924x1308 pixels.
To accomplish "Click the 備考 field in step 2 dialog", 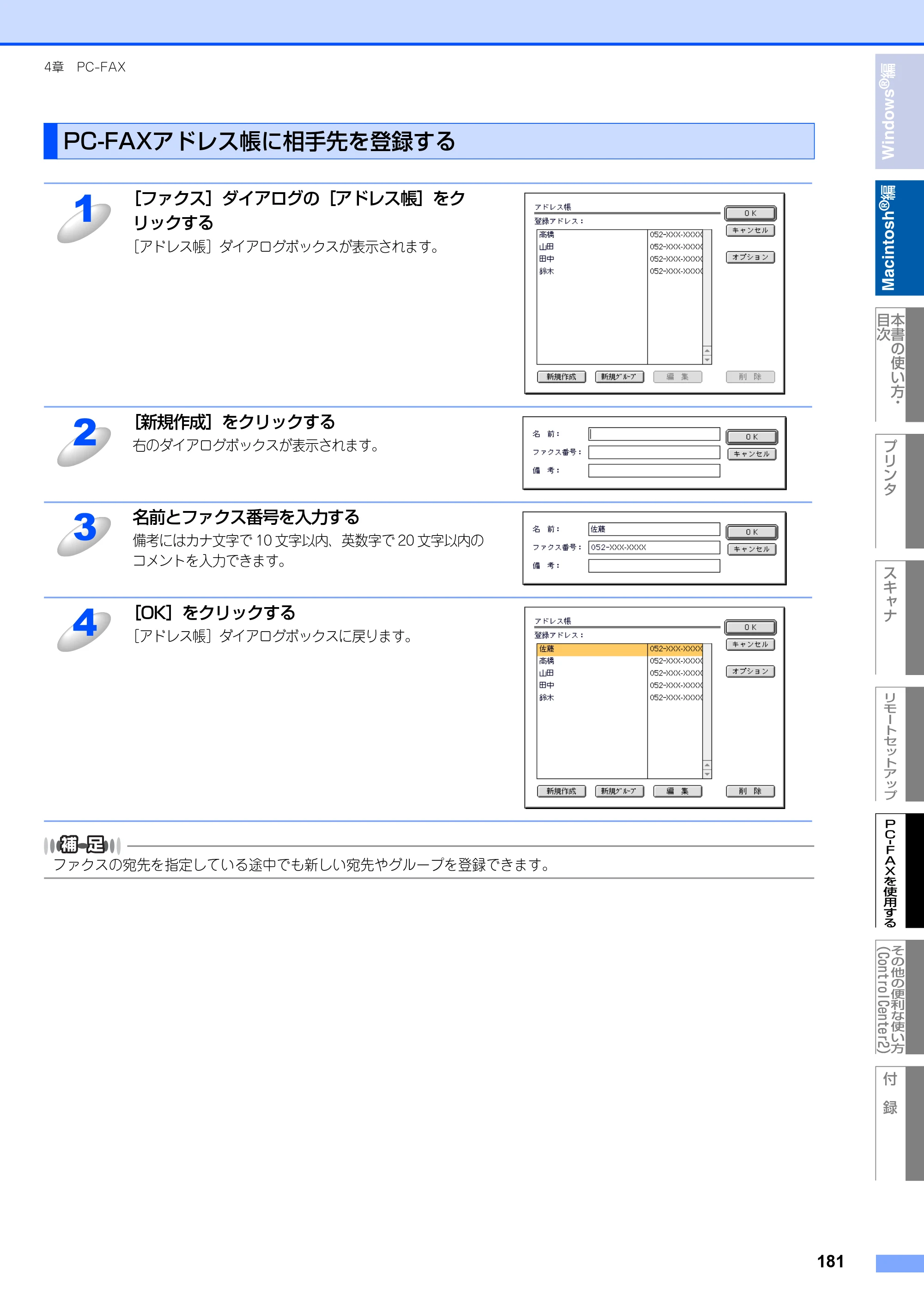I will [654, 470].
